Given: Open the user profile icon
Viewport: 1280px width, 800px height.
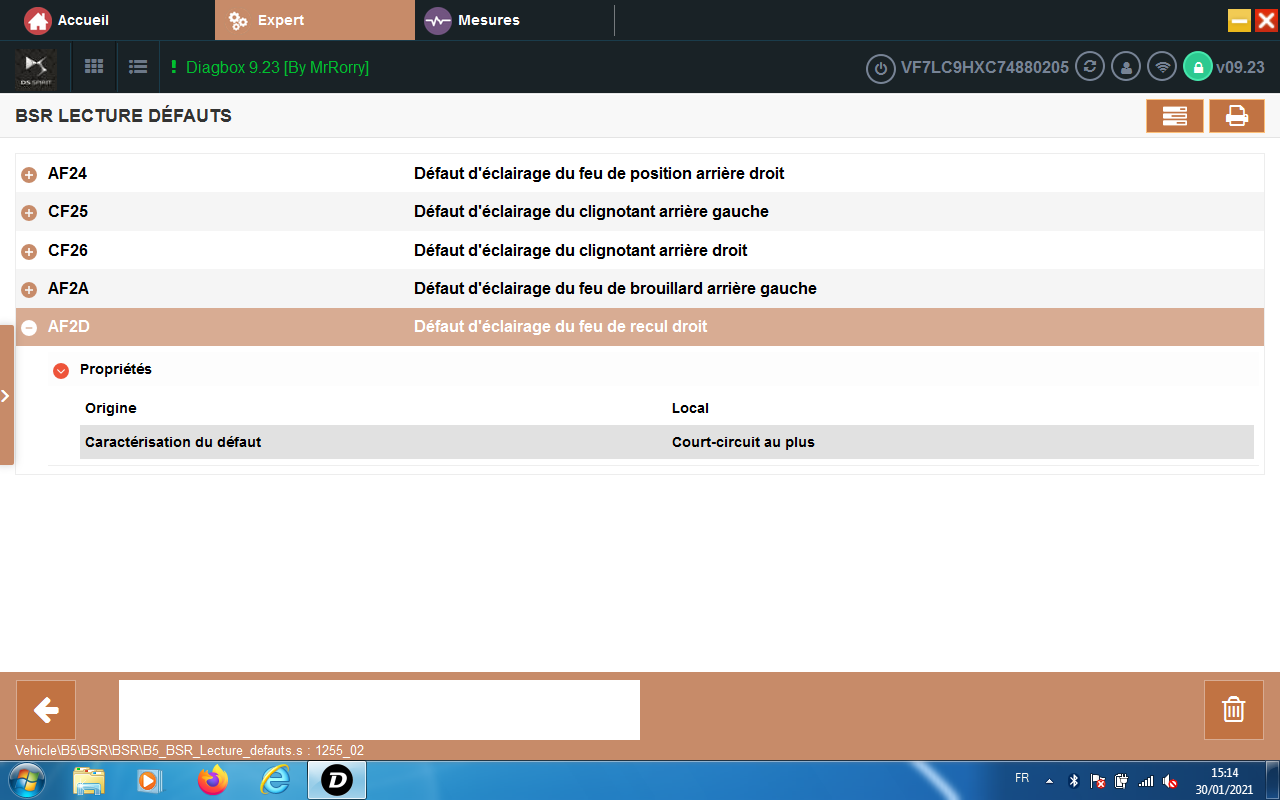Looking at the screenshot, I should point(1126,67).
